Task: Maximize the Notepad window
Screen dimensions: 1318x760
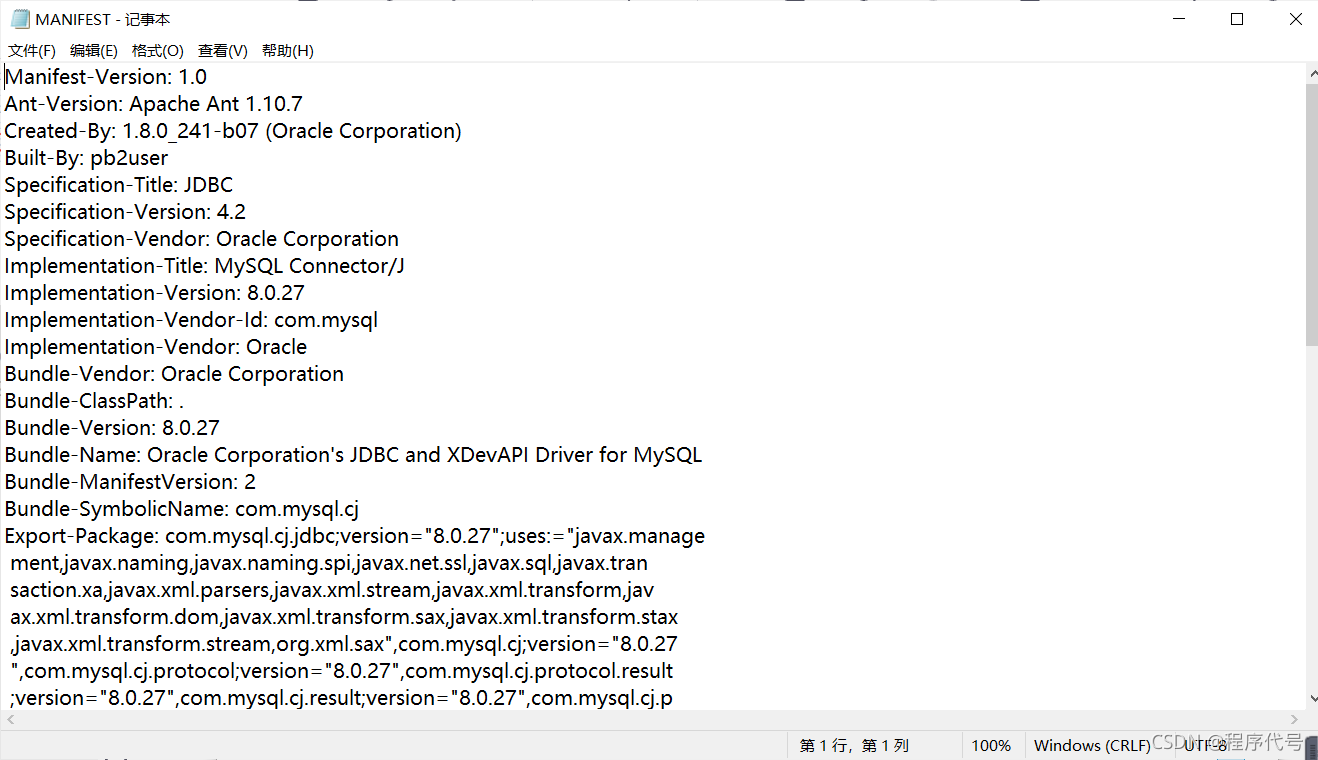Action: point(1237,19)
